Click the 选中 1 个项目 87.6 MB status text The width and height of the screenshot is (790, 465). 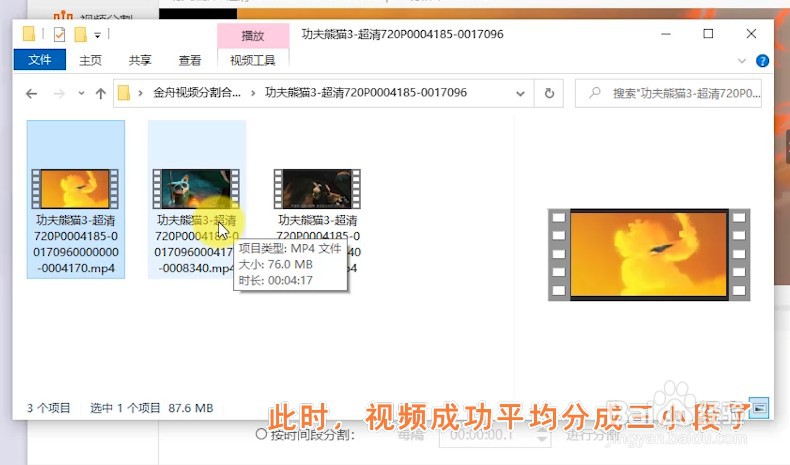click(x=152, y=408)
